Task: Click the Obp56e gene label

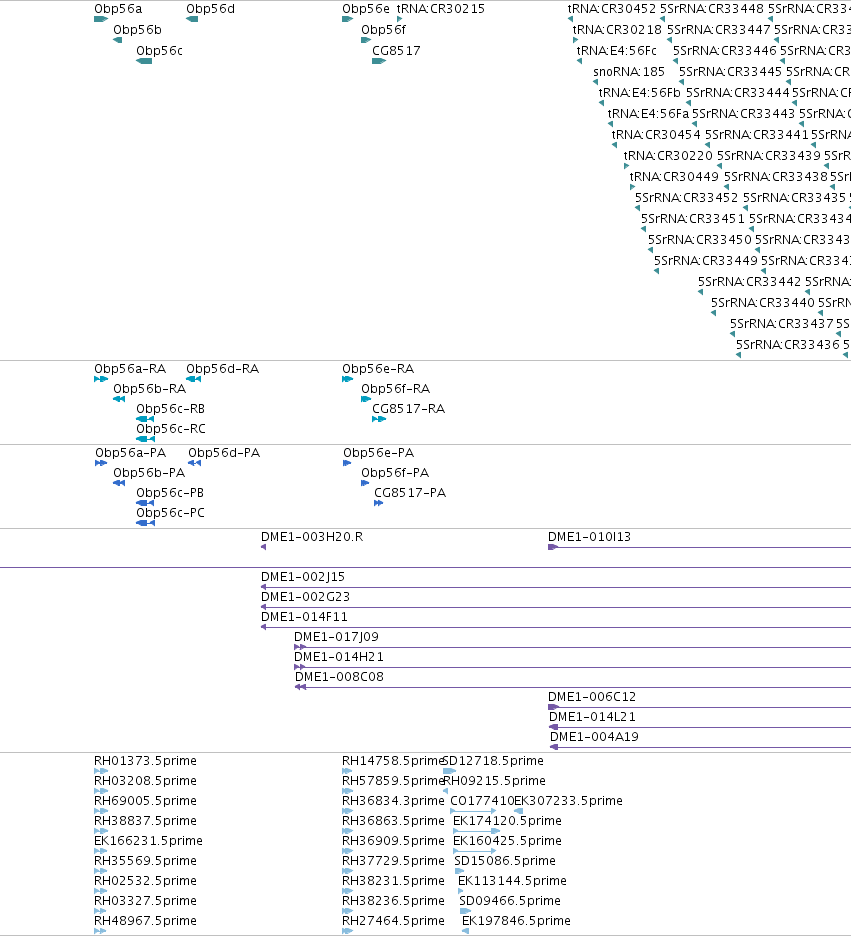Action: click(x=366, y=9)
